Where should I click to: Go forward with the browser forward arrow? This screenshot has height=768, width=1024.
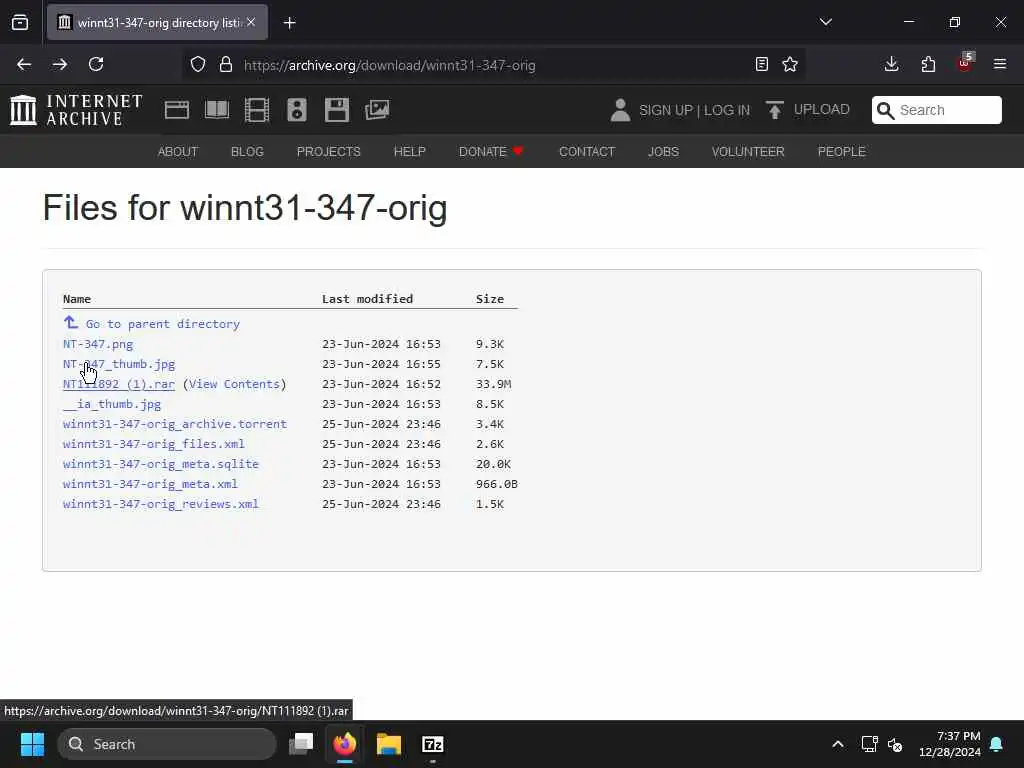tap(60, 64)
